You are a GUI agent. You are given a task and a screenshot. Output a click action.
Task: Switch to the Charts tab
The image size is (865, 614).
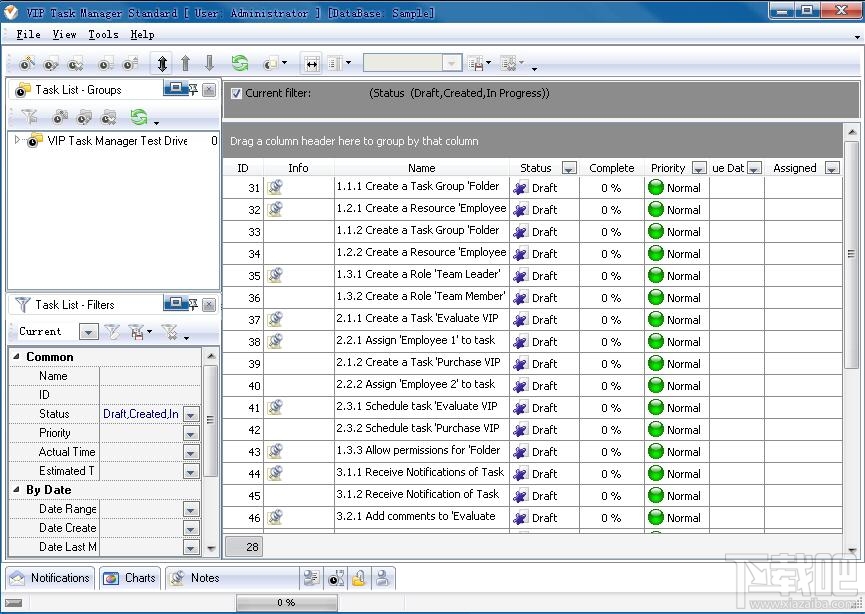pos(130,578)
